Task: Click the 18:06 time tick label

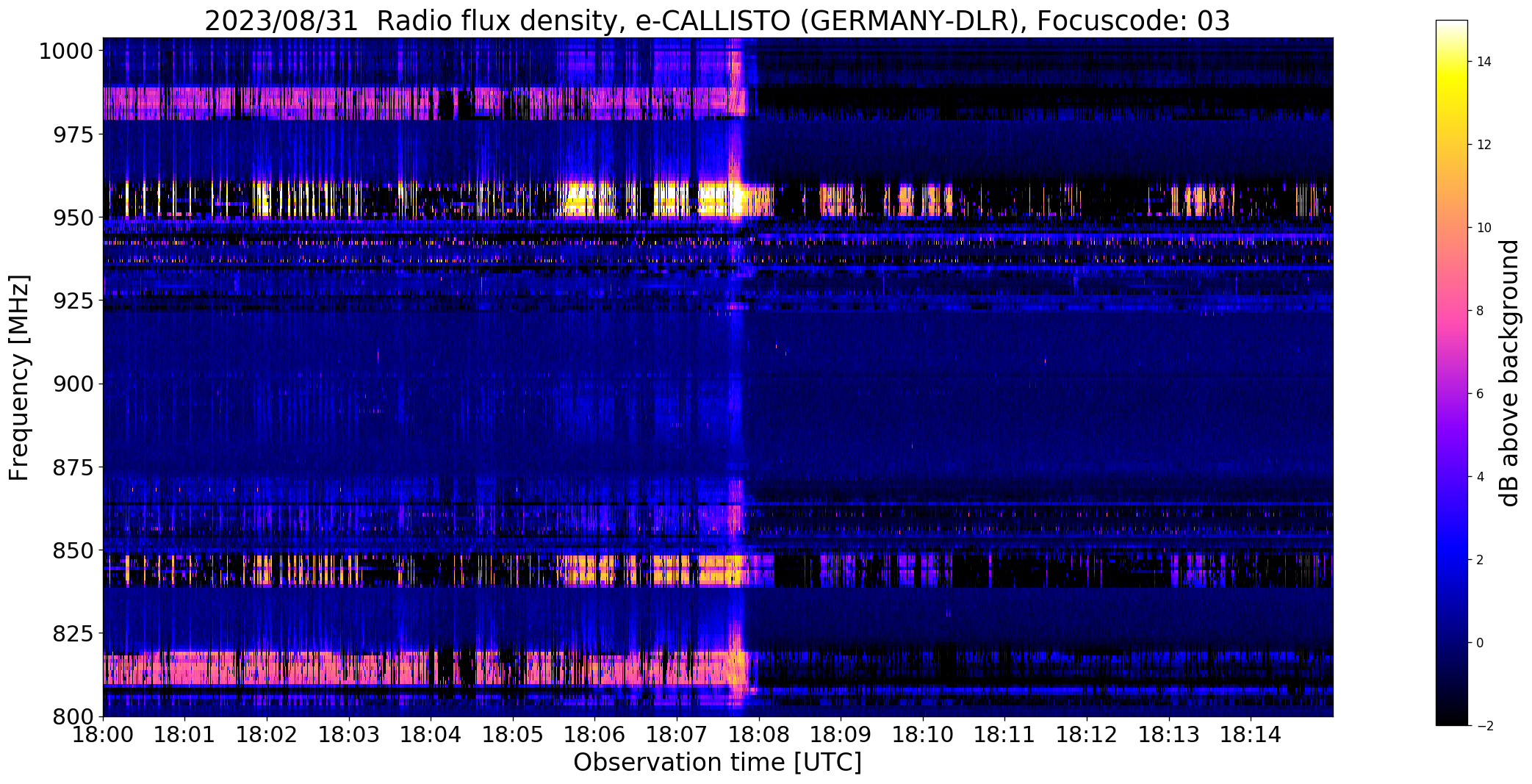Action: pyautogui.click(x=595, y=735)
